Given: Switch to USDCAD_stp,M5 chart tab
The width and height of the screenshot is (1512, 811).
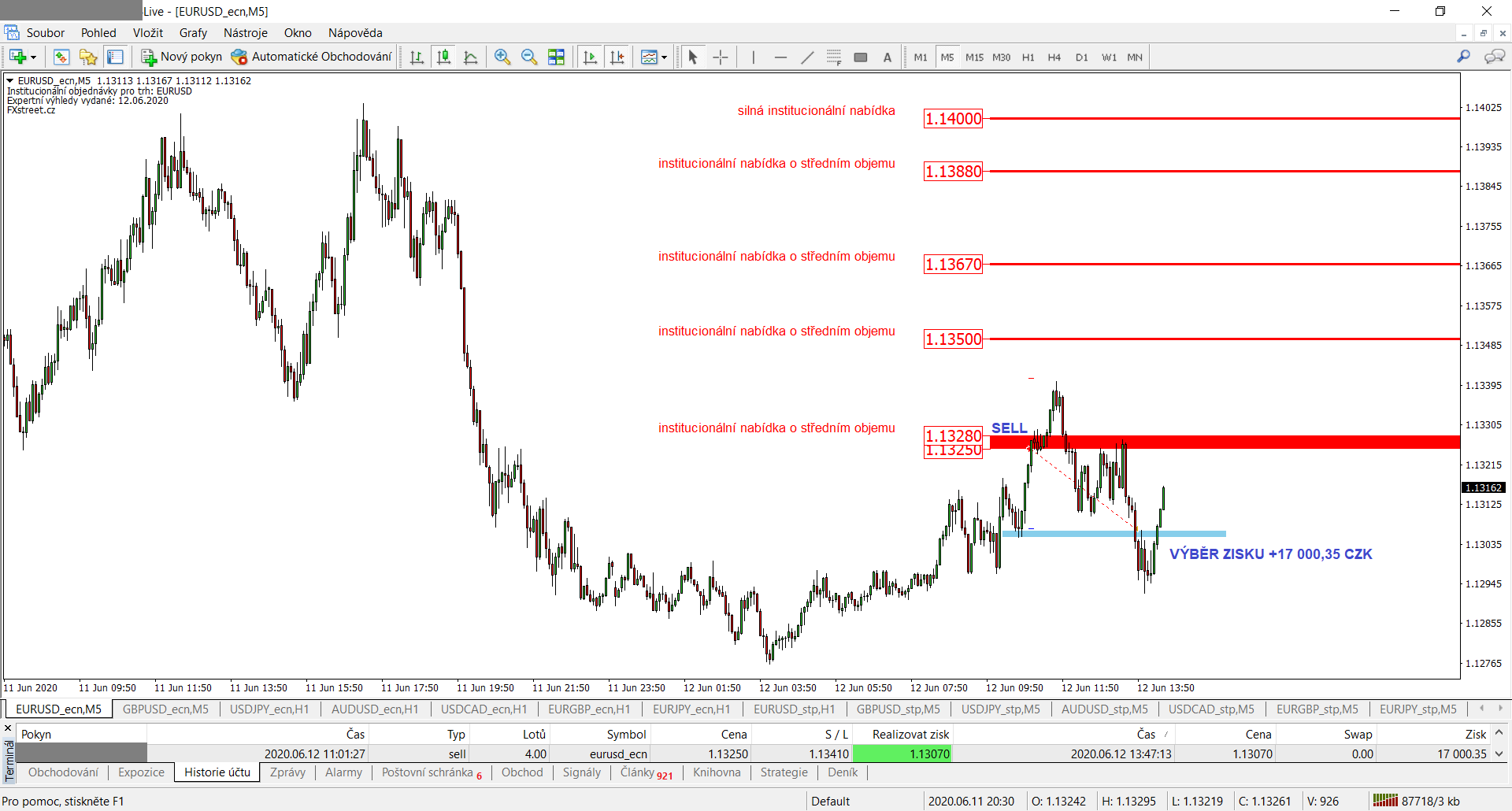Looking at the screenshot, I should point(1211,709).
